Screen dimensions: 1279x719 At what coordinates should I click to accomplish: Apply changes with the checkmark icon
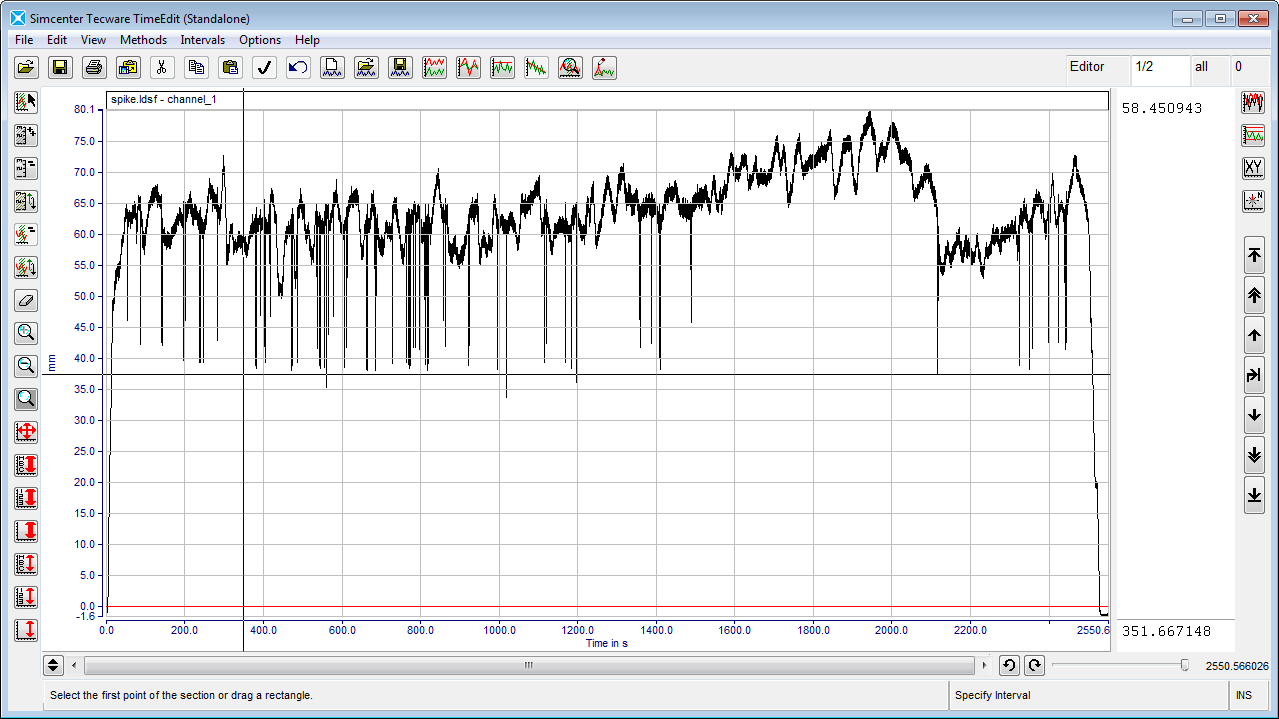(x=264, y=67)
